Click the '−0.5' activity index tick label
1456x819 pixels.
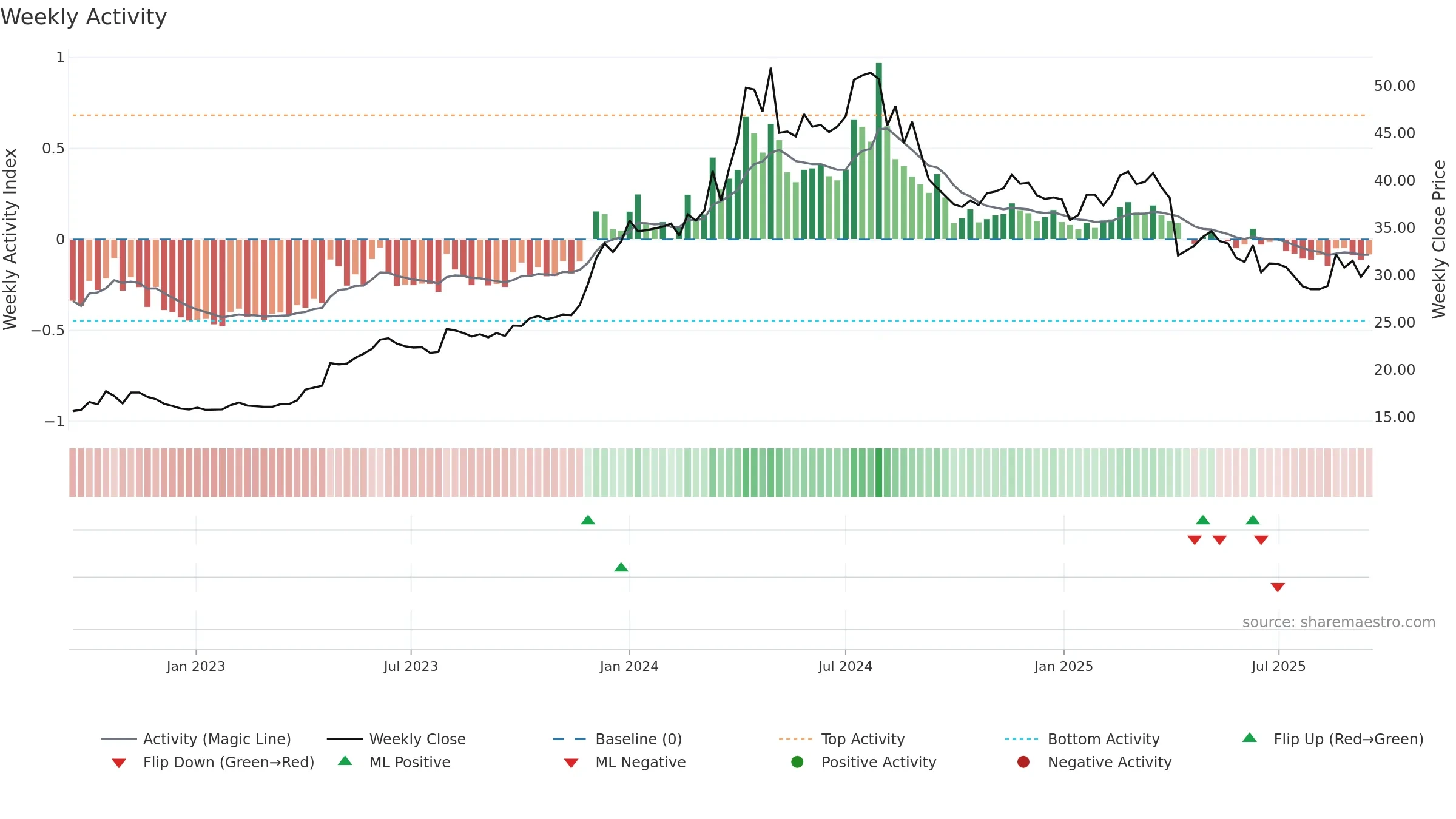tap(48, 331)
